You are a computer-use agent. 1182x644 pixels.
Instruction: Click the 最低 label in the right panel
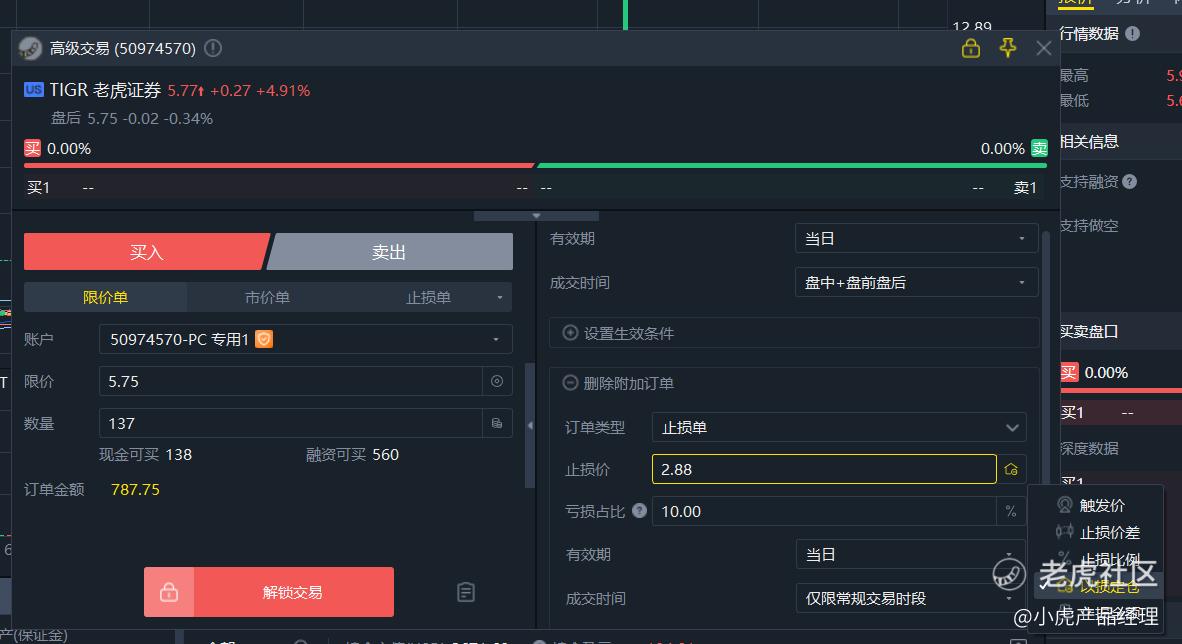1074,100
